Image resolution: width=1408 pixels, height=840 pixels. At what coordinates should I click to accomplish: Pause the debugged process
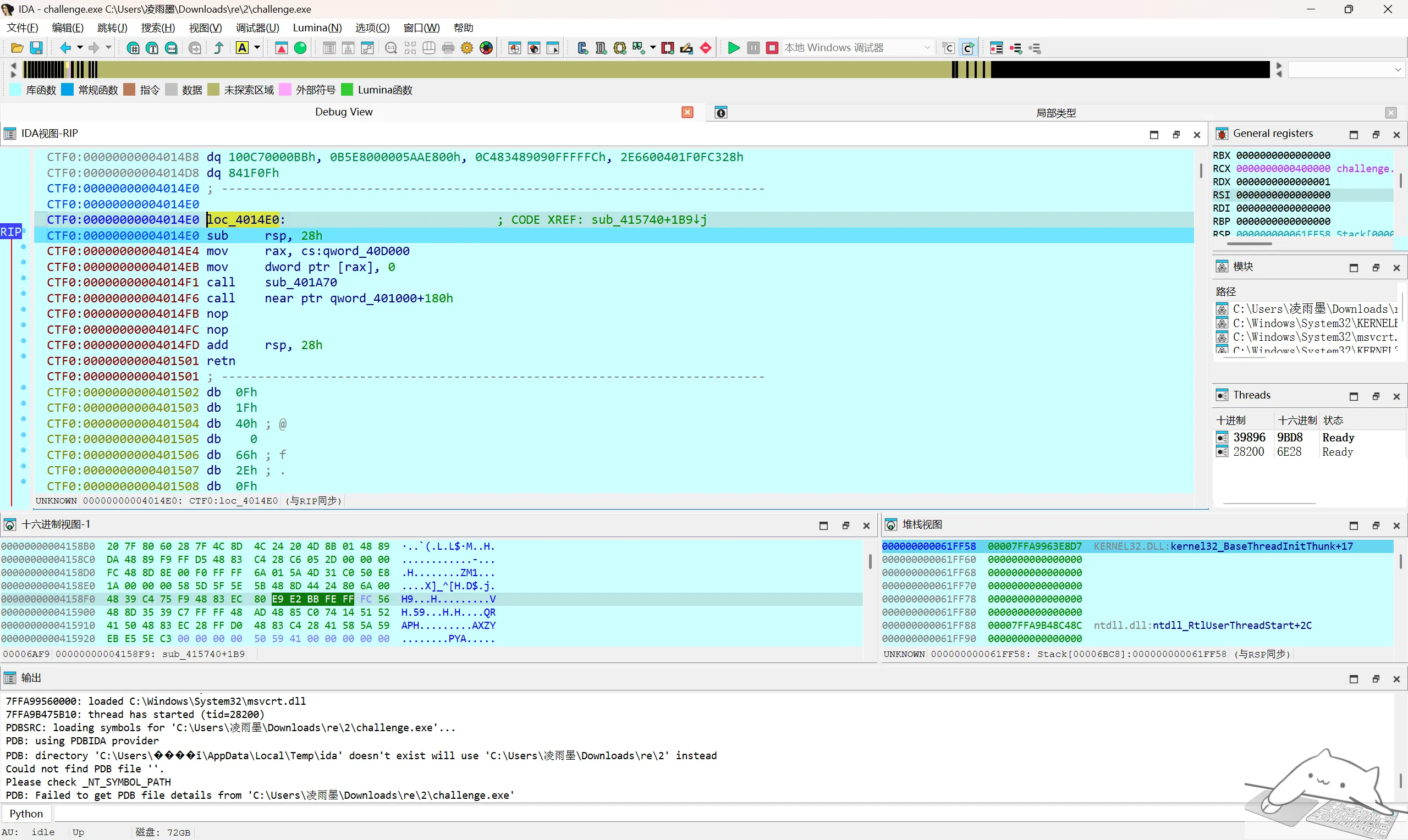click(753, 48)
